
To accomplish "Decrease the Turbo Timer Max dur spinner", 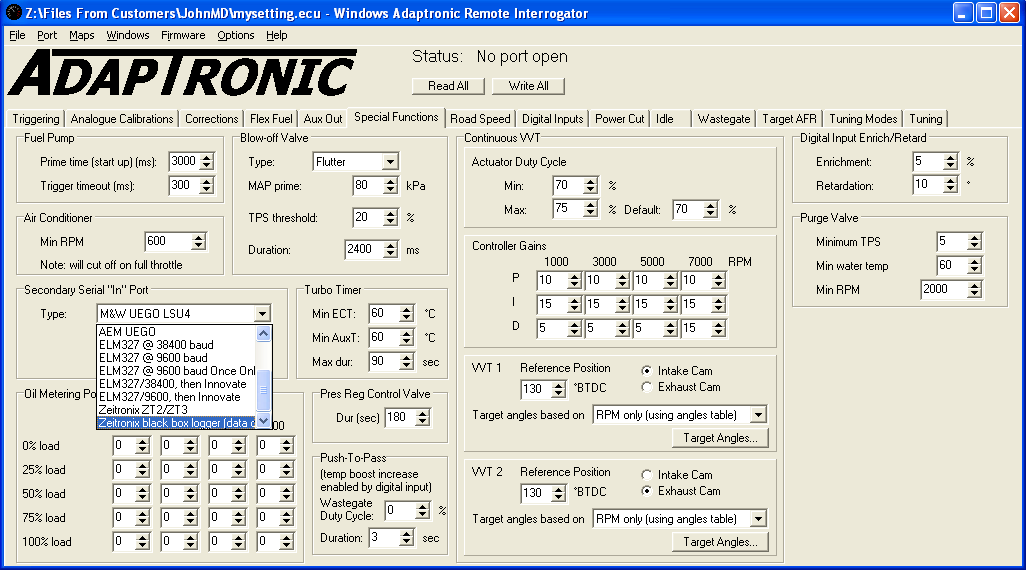I will point(406,366).
